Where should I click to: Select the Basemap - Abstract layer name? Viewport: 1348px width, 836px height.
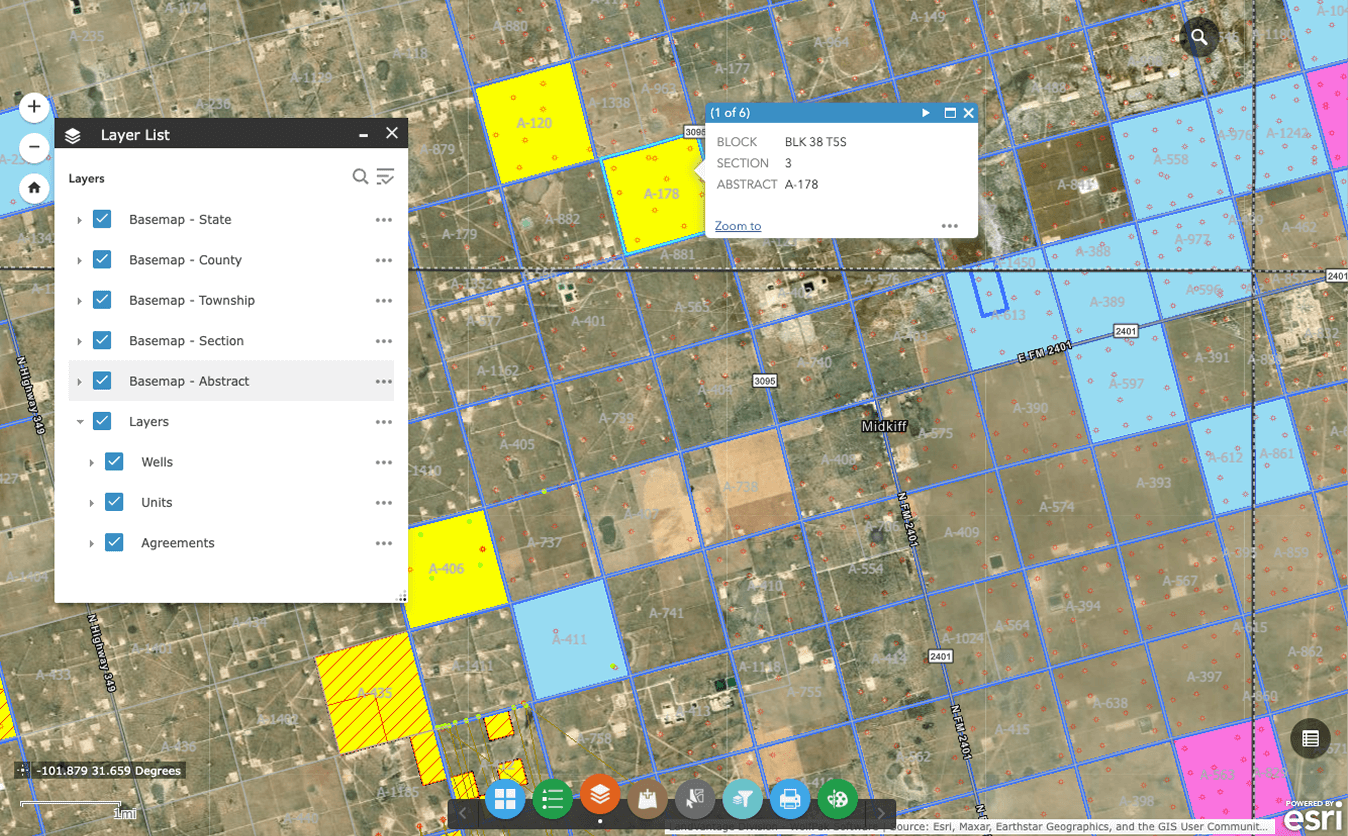pos(189,381)
